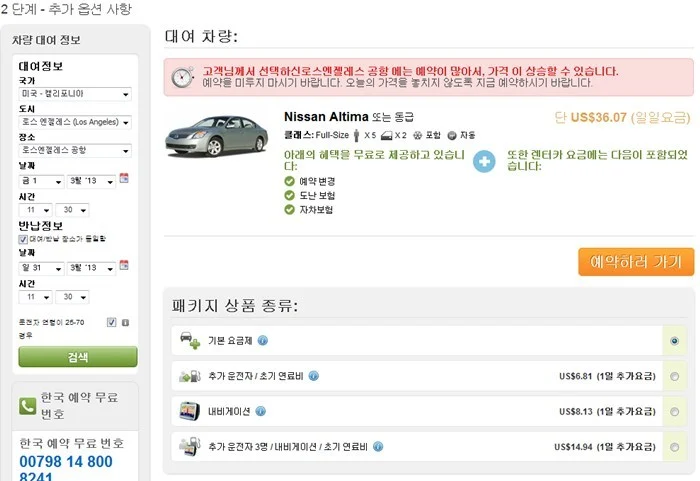Open the pickup month dropdown 3월 '13
Image resolution: width=700 pixels, height=481 pixels.
coord(92,181)
